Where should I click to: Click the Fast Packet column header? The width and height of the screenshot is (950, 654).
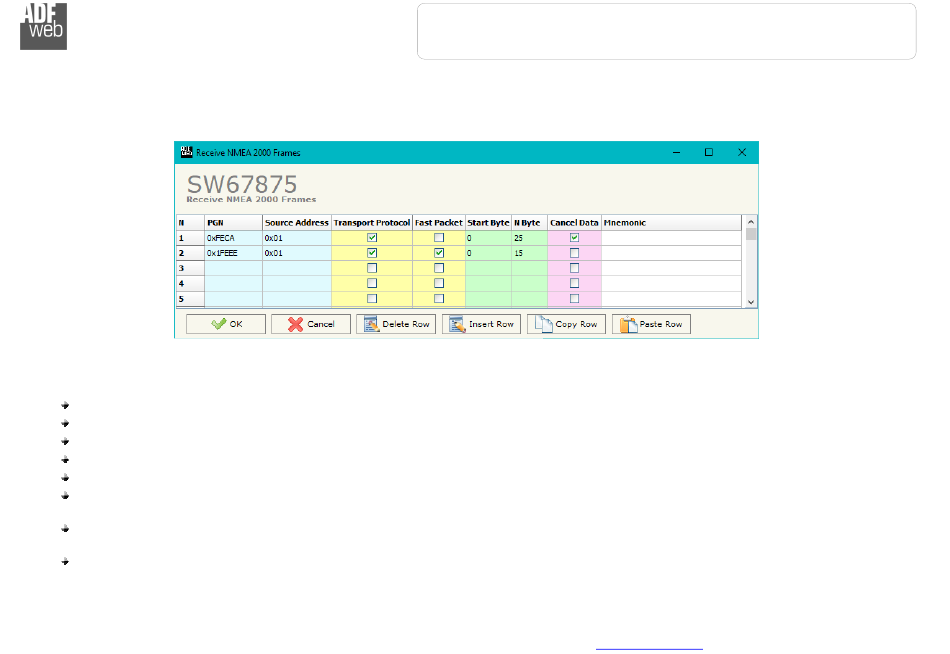click(439, 222)
